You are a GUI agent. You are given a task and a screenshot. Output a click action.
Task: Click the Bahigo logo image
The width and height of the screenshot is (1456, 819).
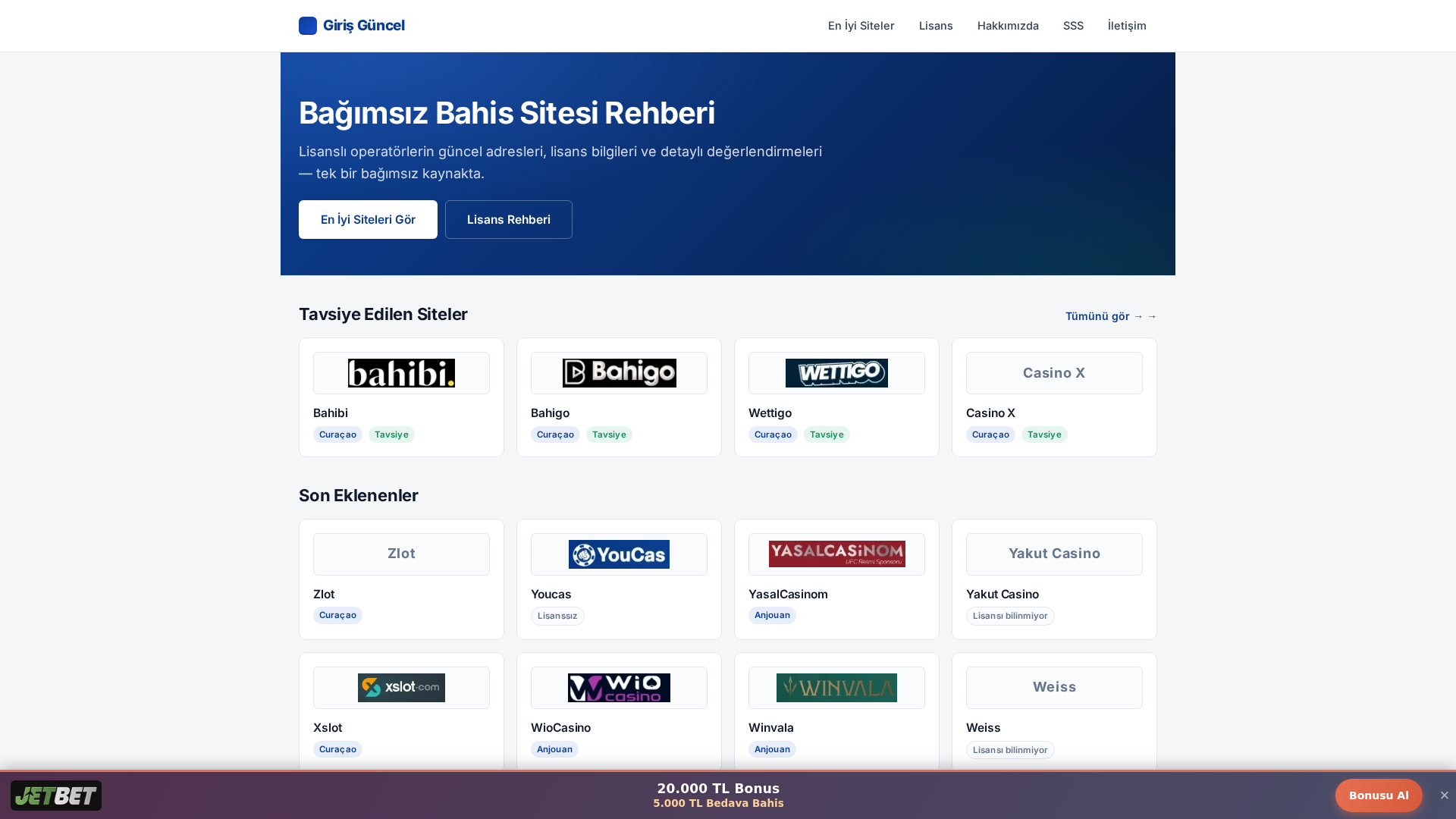pos(619,373)
